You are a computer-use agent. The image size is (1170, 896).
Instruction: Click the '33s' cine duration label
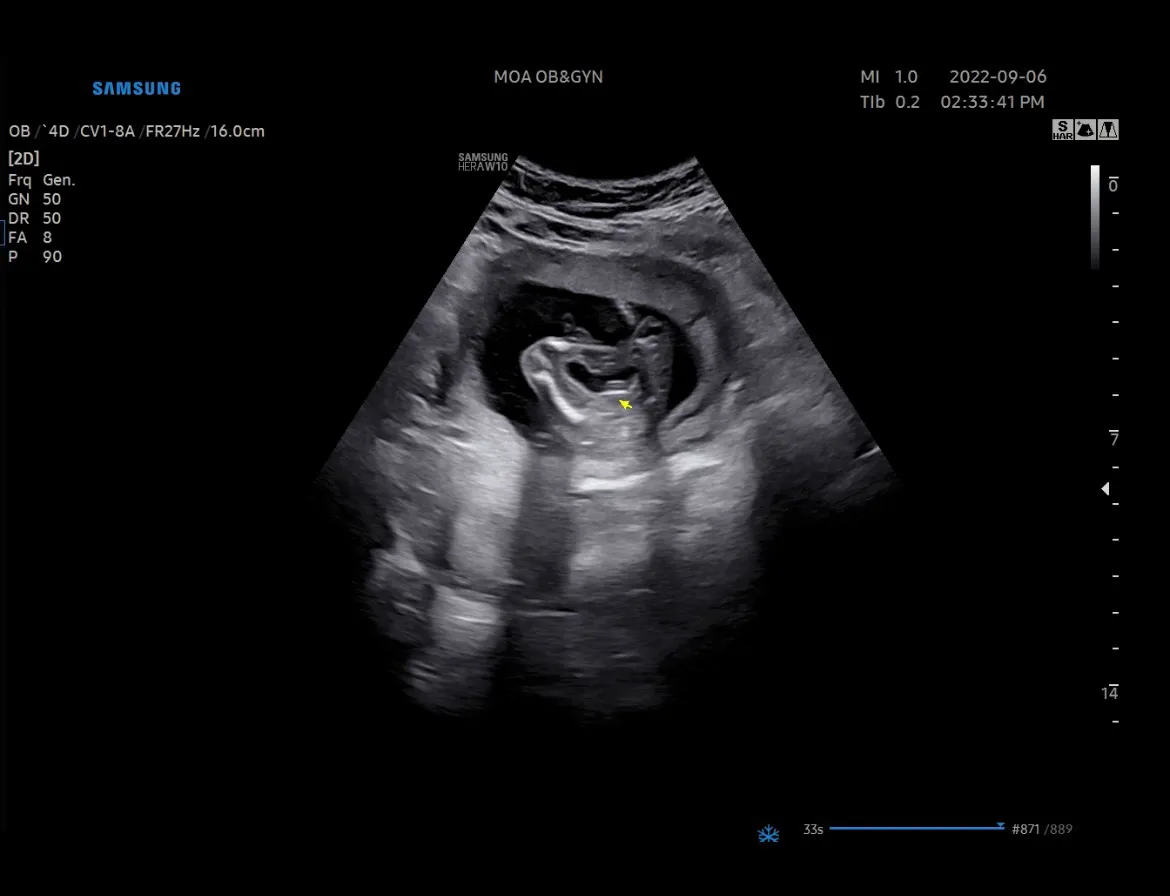click(x=813, y=829)
